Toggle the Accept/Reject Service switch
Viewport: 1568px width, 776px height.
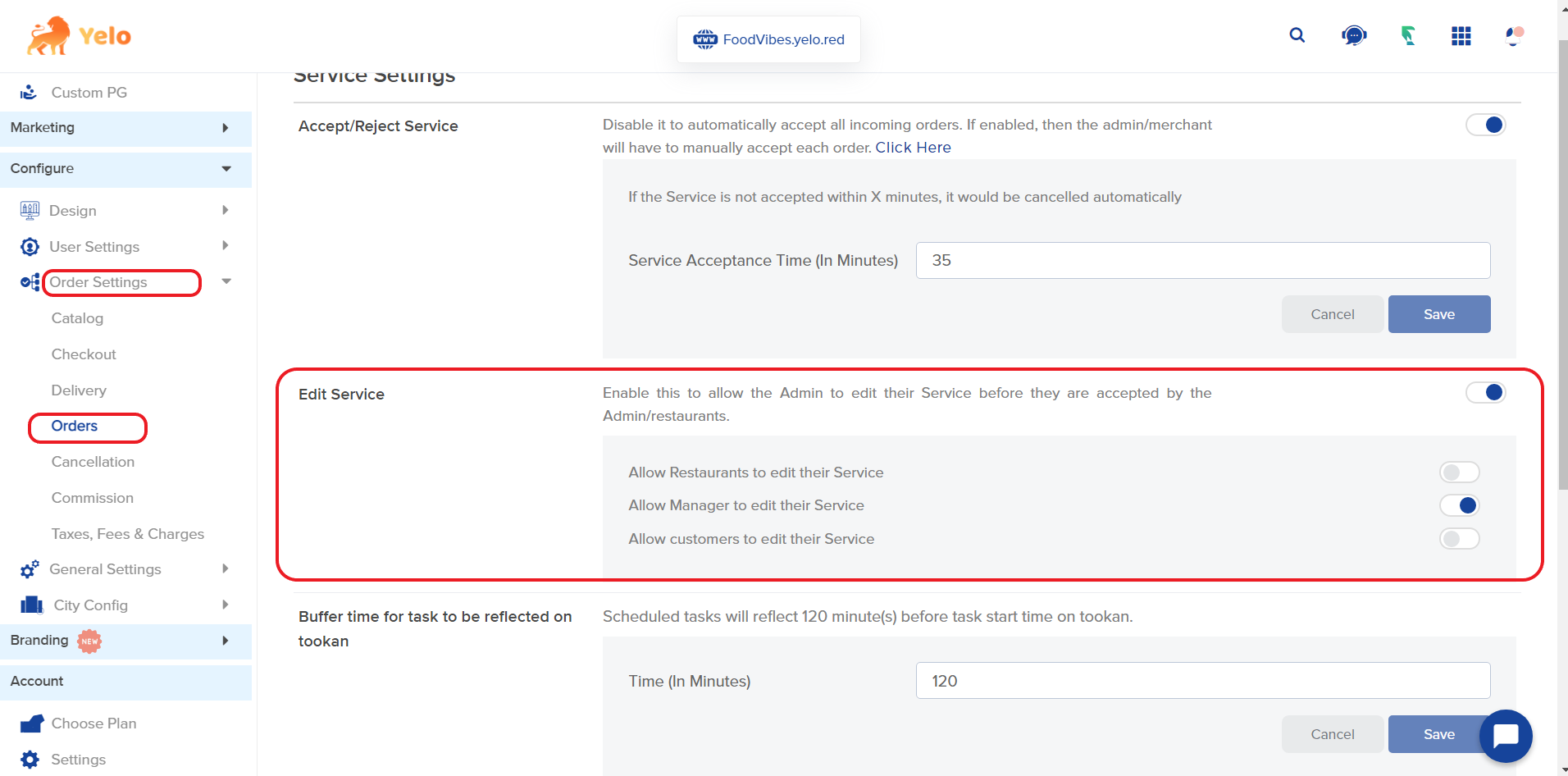click(x=1485, y=125)
